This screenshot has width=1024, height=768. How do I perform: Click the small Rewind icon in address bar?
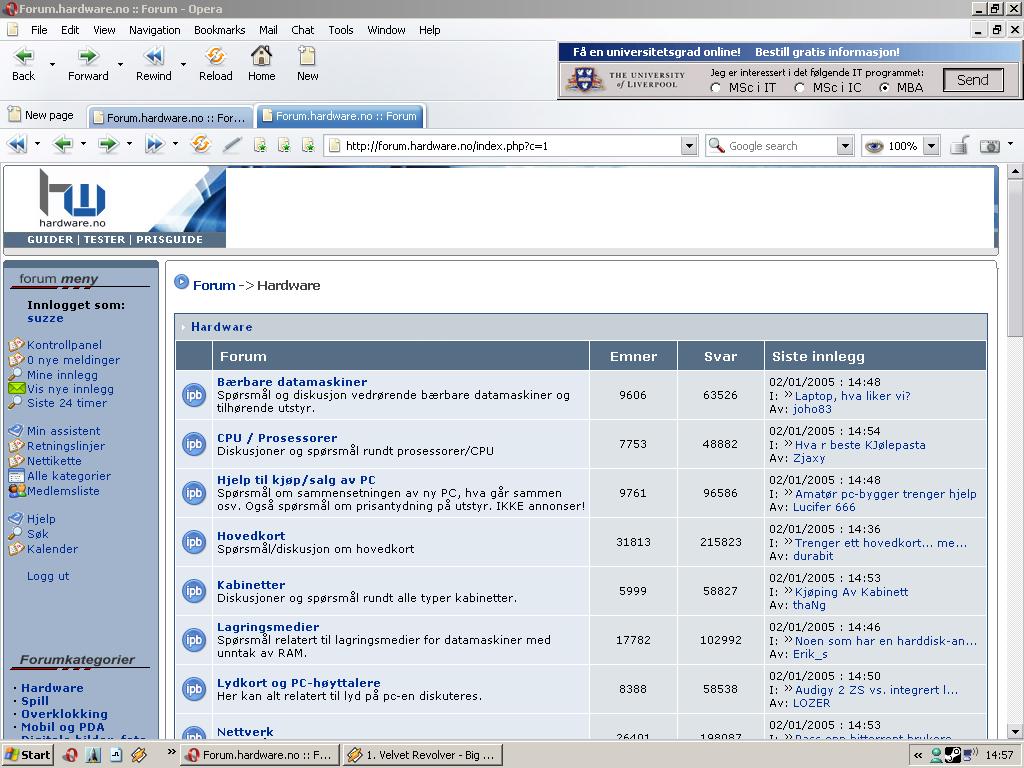[18, 144]
